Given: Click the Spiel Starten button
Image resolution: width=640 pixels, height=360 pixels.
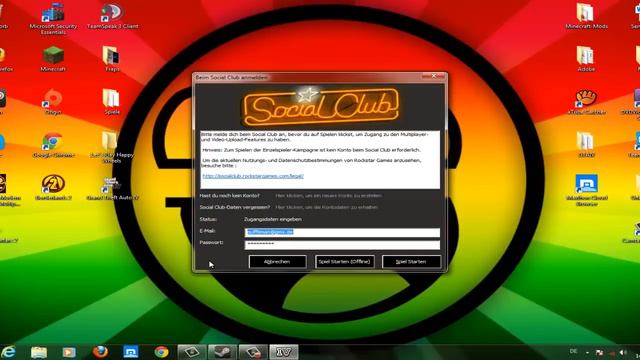Looking at the screenshot, I should coord(411,262).
